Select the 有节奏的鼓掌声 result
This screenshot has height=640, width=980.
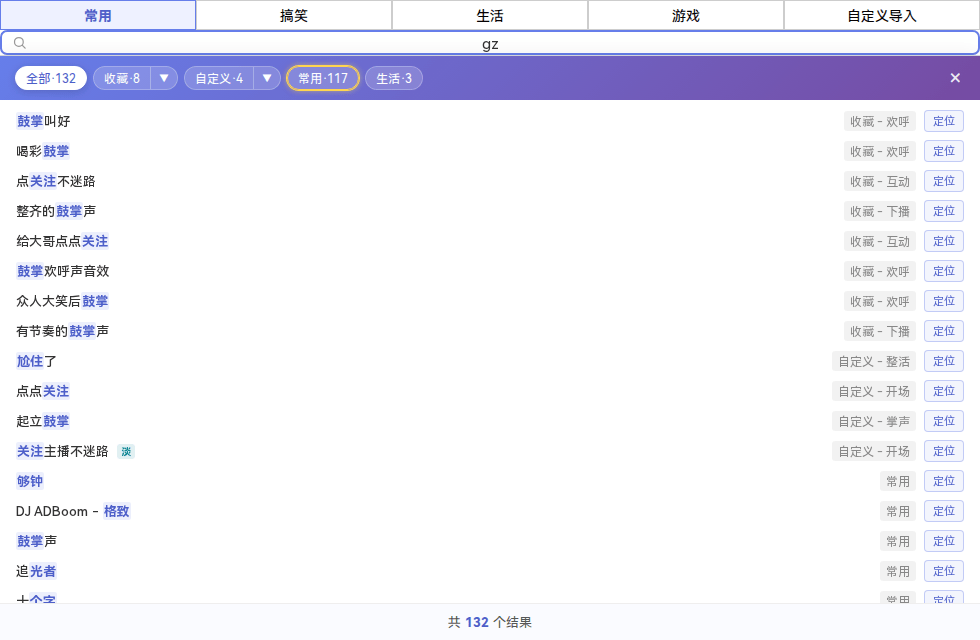(x=62, y=331)
